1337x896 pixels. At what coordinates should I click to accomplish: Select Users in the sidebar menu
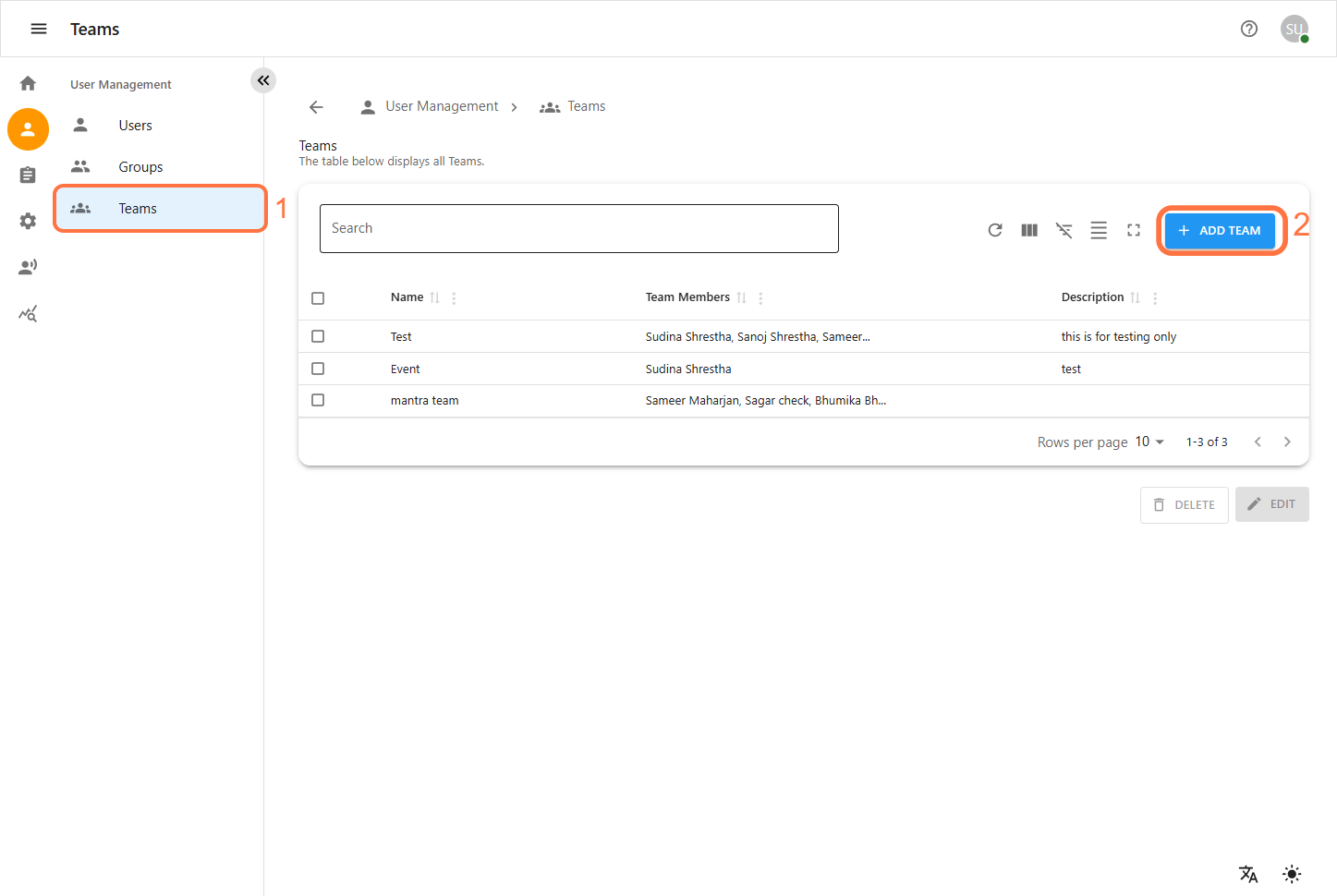[x=135, y=126]
